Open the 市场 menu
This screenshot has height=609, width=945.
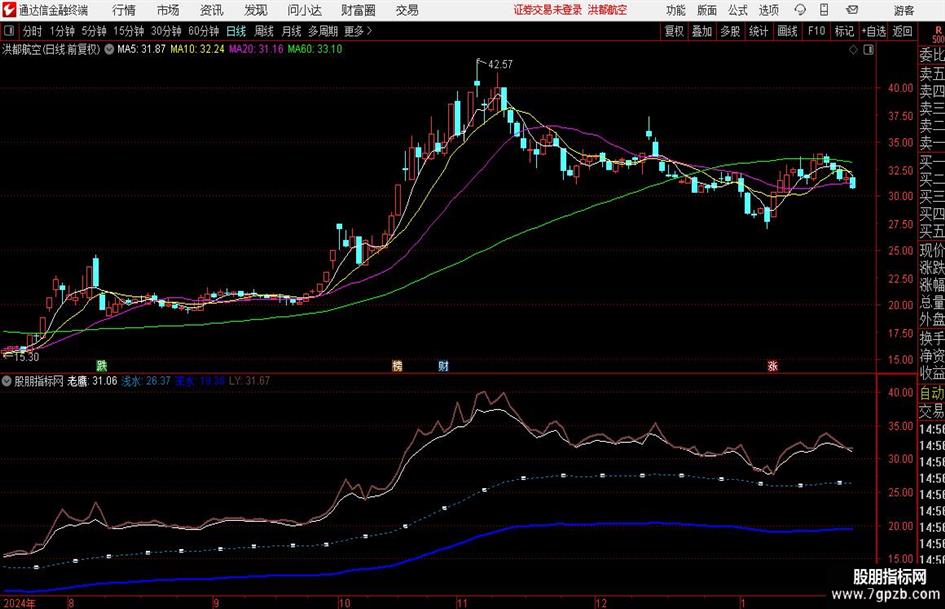[168, 10]
